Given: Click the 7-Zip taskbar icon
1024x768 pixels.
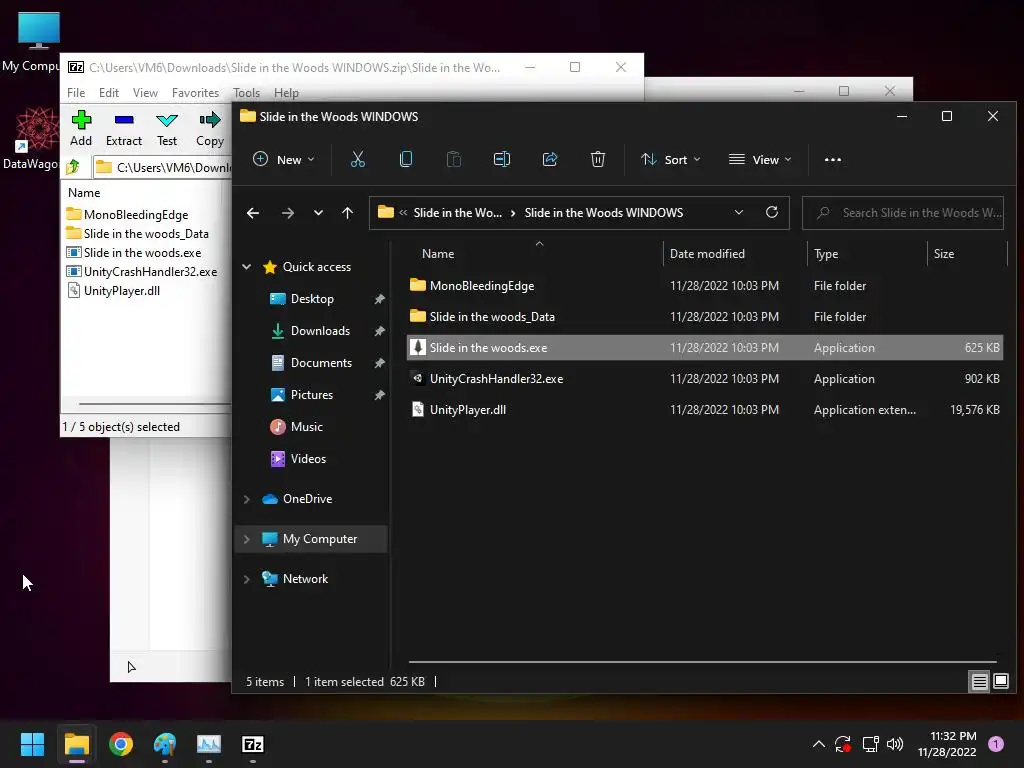Looking at the screenshot, I should pyautogui.click(x=253, y=744).
